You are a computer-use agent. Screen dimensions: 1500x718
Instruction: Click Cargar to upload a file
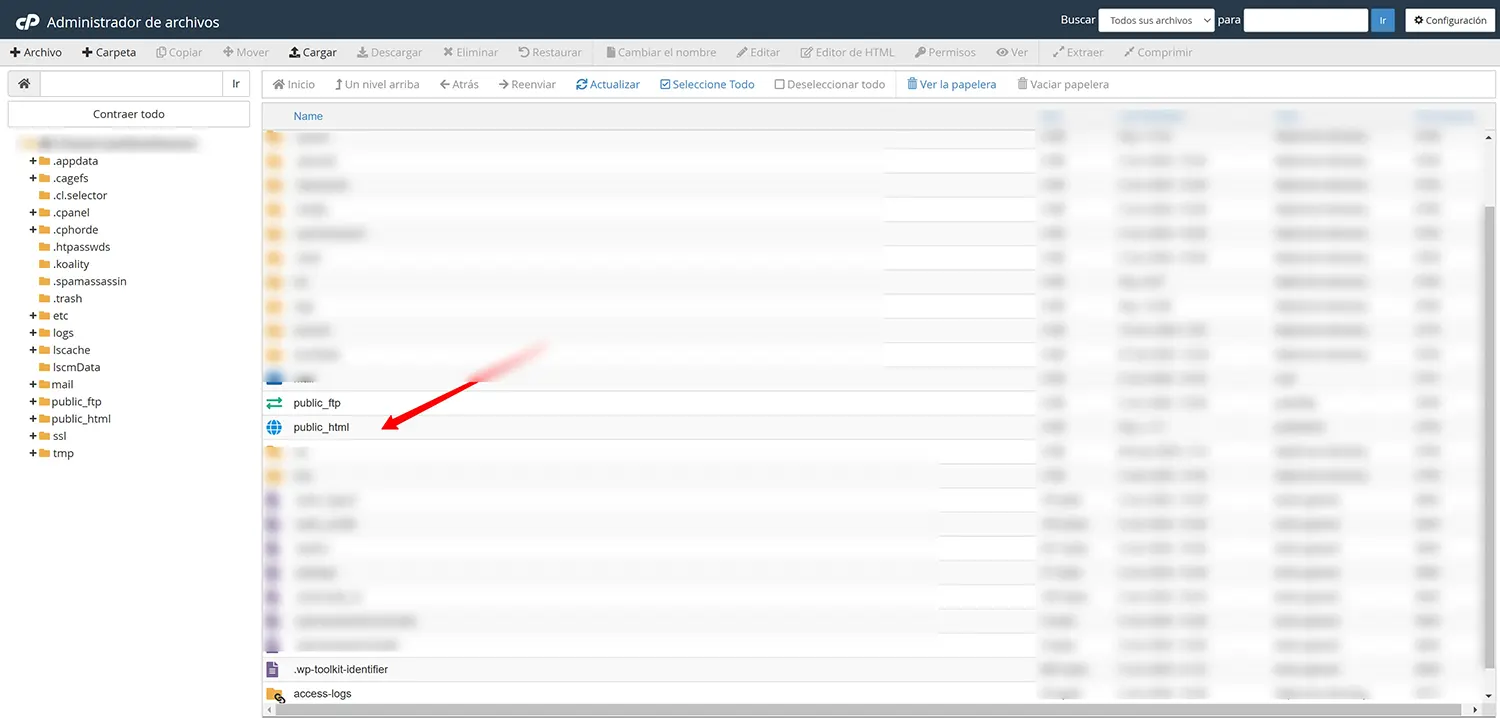pyautogui.click(x=312, y=52)
